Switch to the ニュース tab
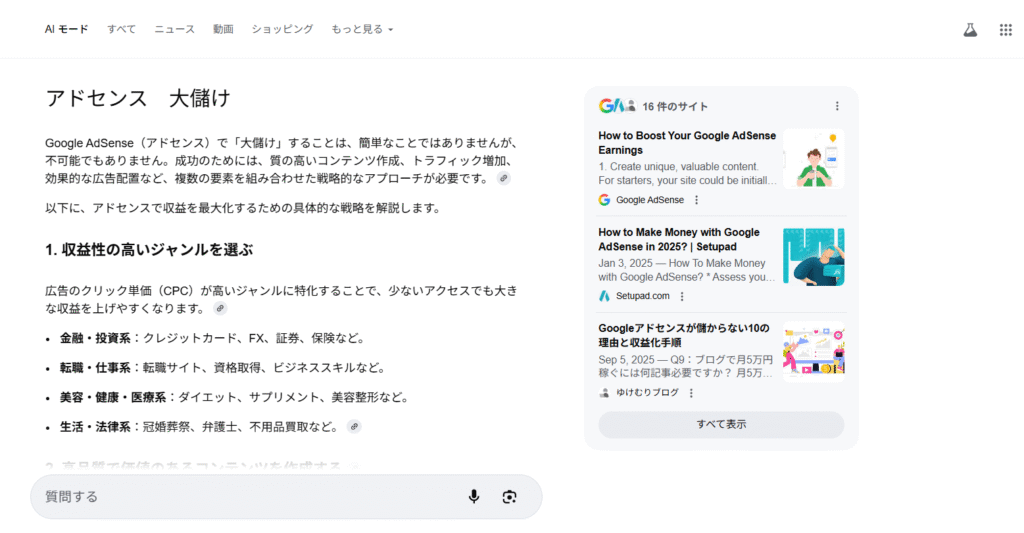 pos(174,30)
